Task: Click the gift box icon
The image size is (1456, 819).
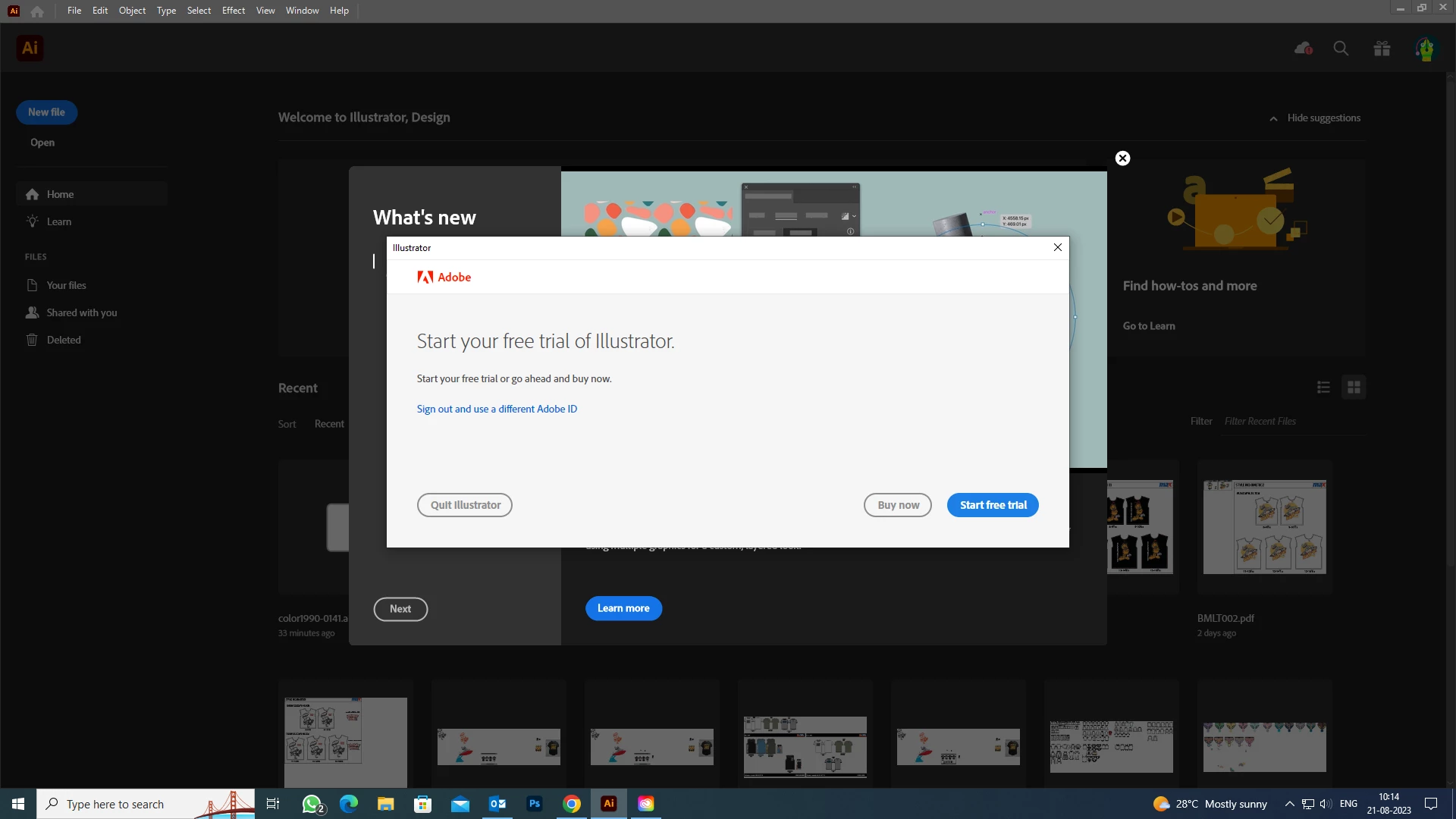Action: pyautogui.click(x=1382, y=49)
